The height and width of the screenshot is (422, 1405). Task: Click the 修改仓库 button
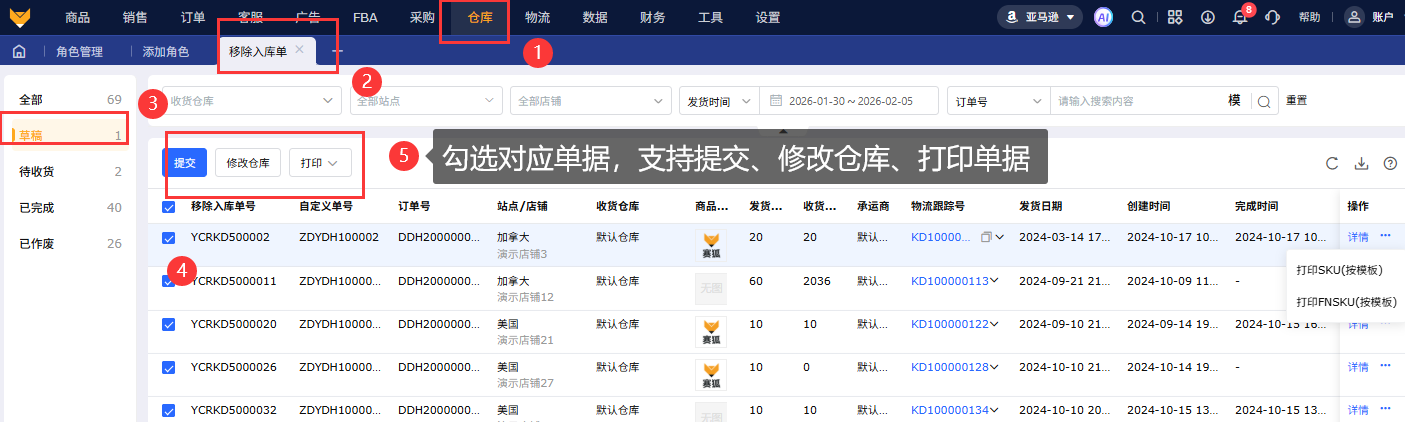click(248, 162)
